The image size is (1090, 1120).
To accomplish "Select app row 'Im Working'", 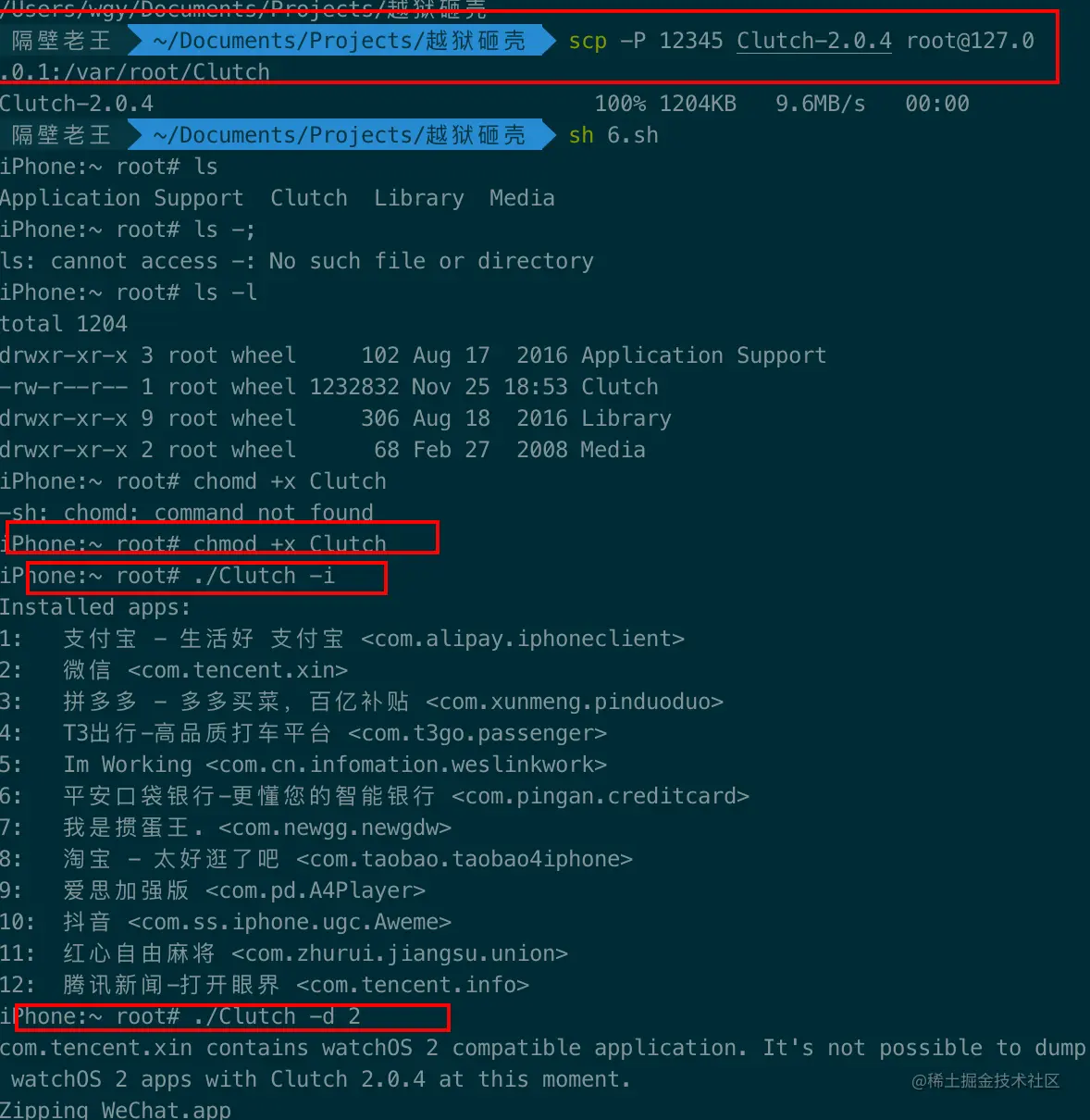I will pyautogui.click(x=303, y=765).
